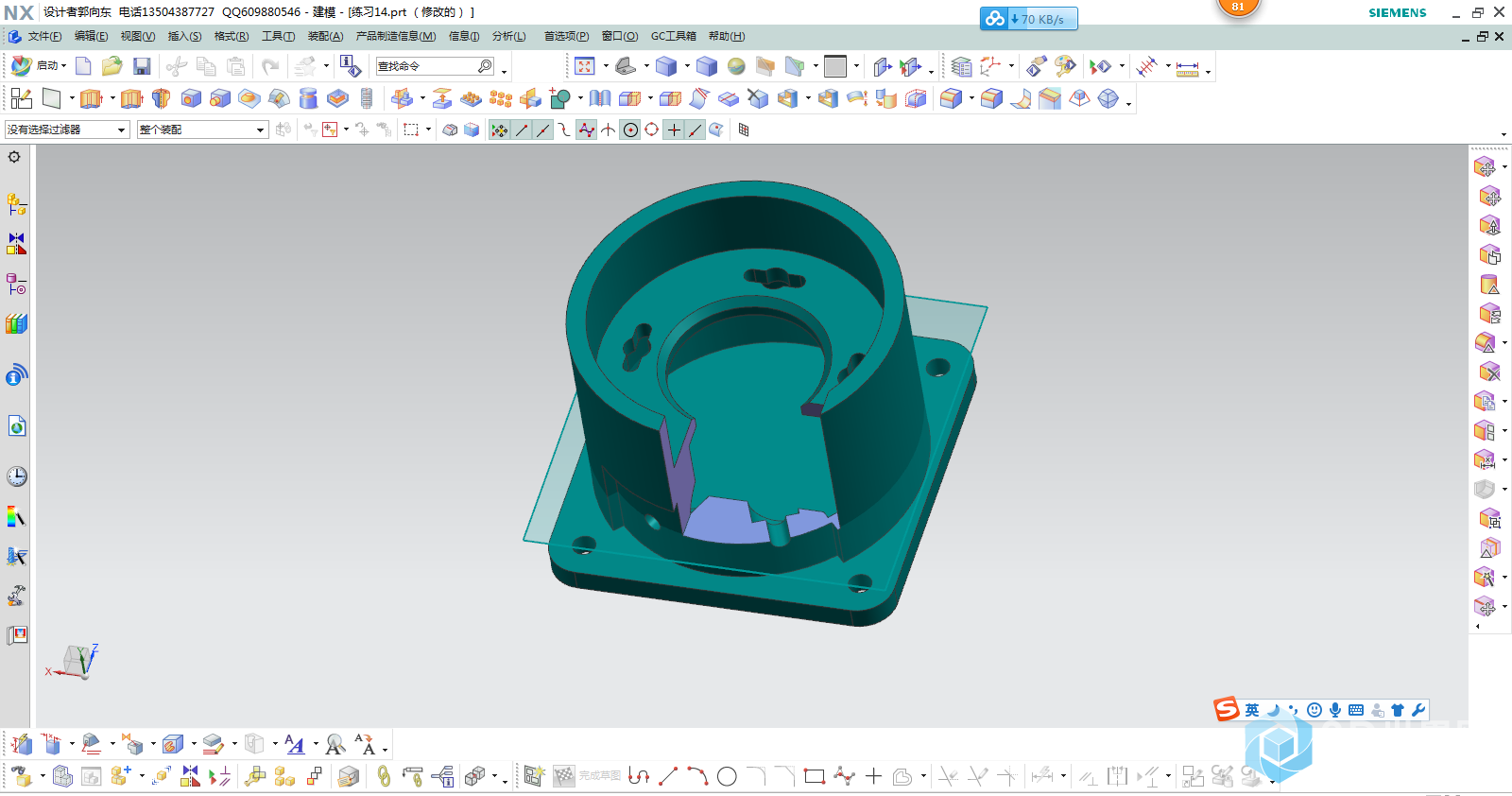The width and height of the screenshot is (1512, 796).
Task: Open Reuse Library books icon in sidebar
Action: click(x=17, y=323)
